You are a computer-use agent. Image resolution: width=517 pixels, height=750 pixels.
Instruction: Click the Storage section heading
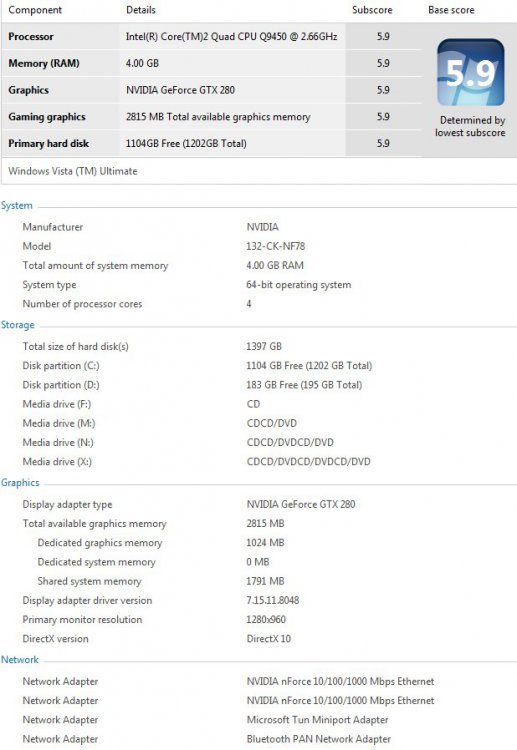pyautogui.click(x=18, y=325)
